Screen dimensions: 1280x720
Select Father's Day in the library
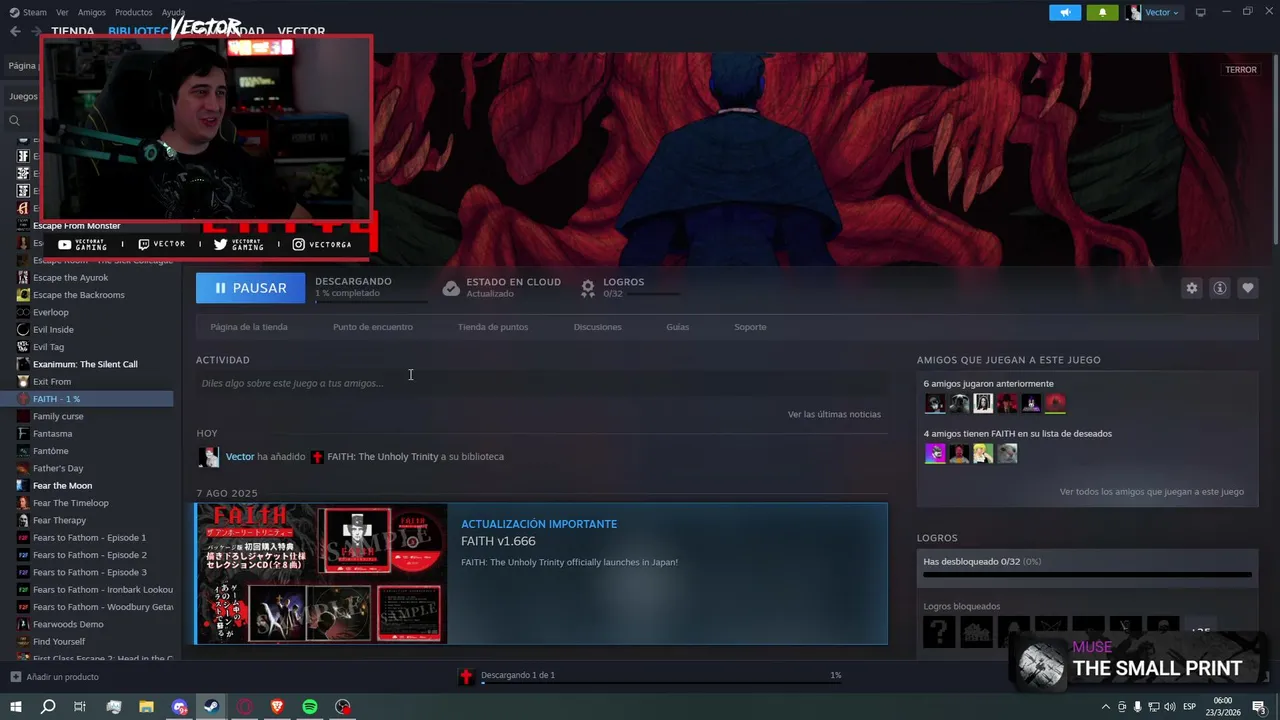point(58,468)
